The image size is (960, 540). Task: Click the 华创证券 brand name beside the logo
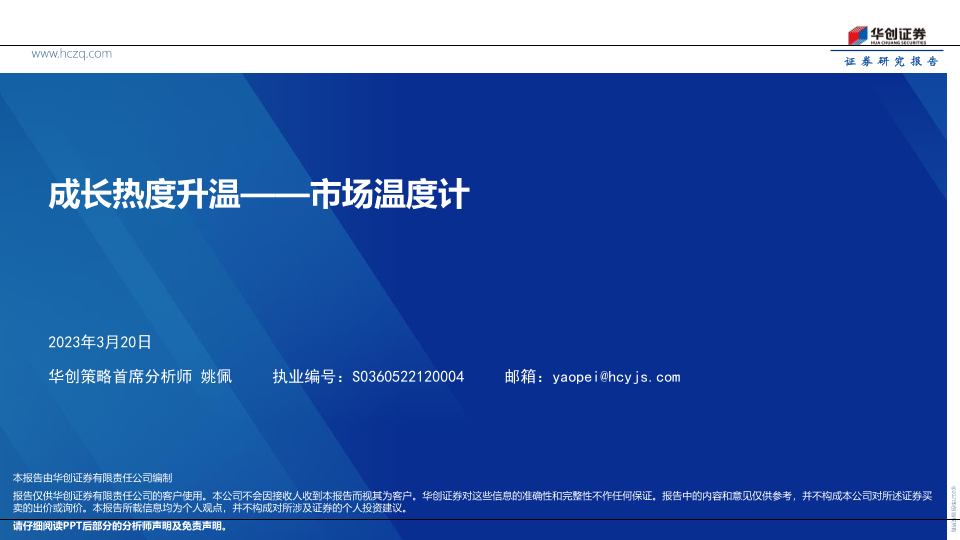click(x=898, y=33)
